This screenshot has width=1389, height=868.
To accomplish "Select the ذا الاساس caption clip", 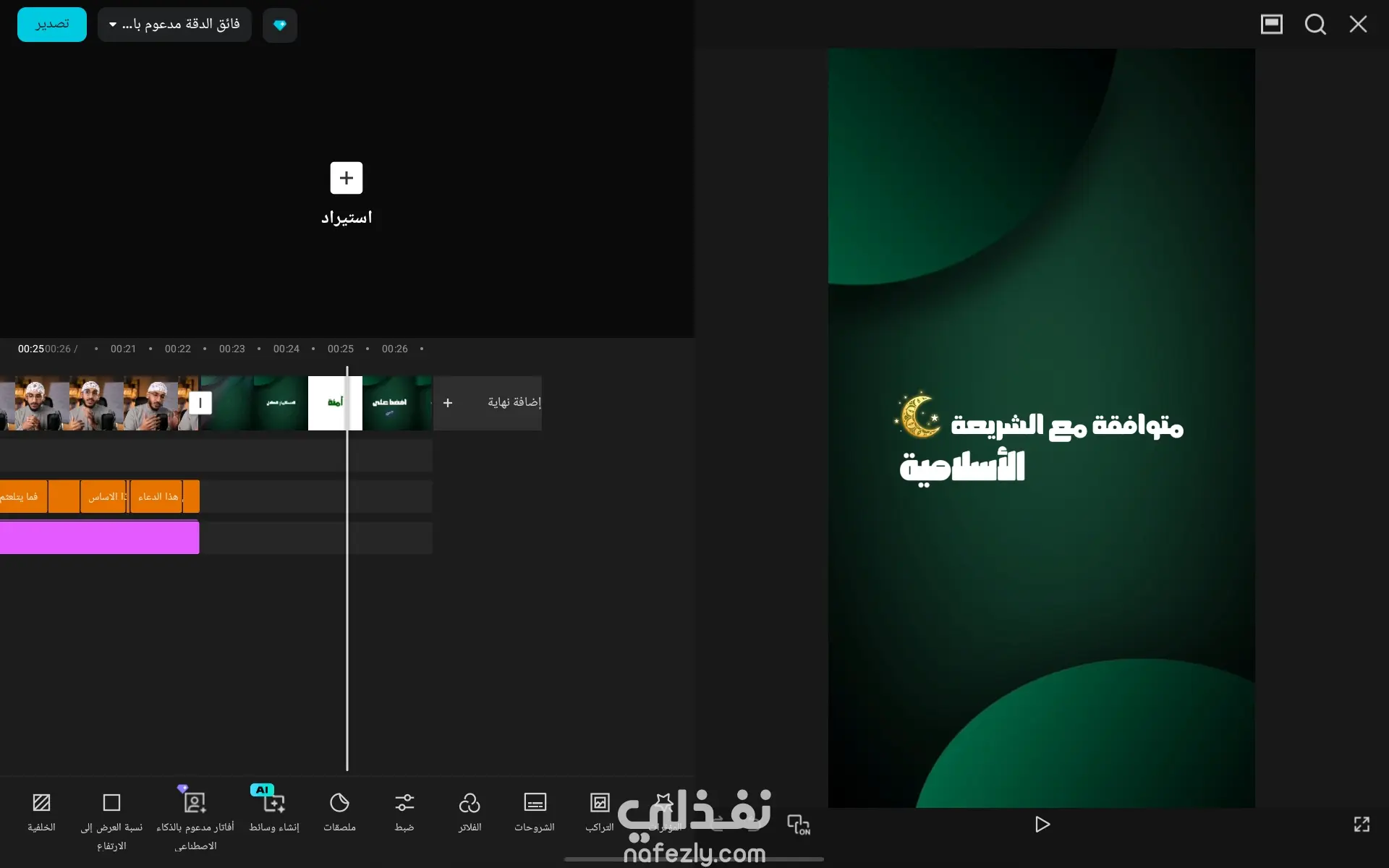I will pos(104,497).
